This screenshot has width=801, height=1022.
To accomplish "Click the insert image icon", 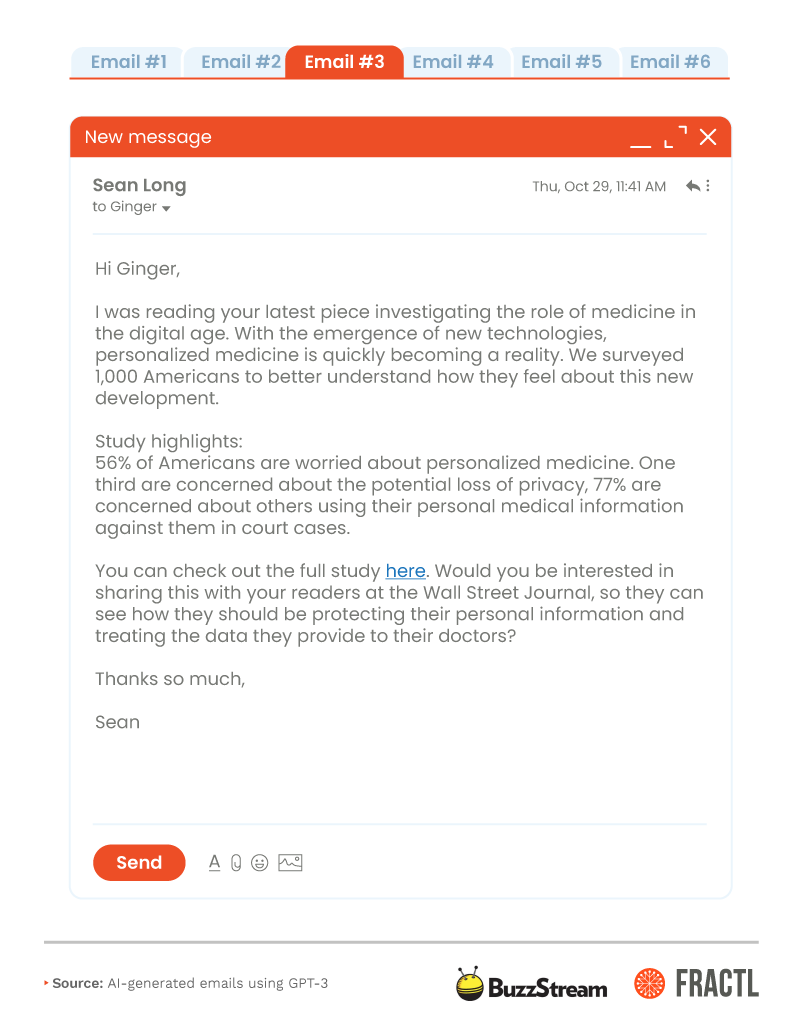I will (290, 862).
